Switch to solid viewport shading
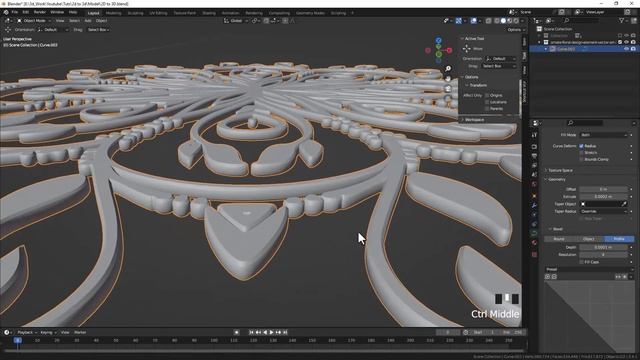Image resolution: width=640 pixels, height=360 pixels. tap(503, 20)
